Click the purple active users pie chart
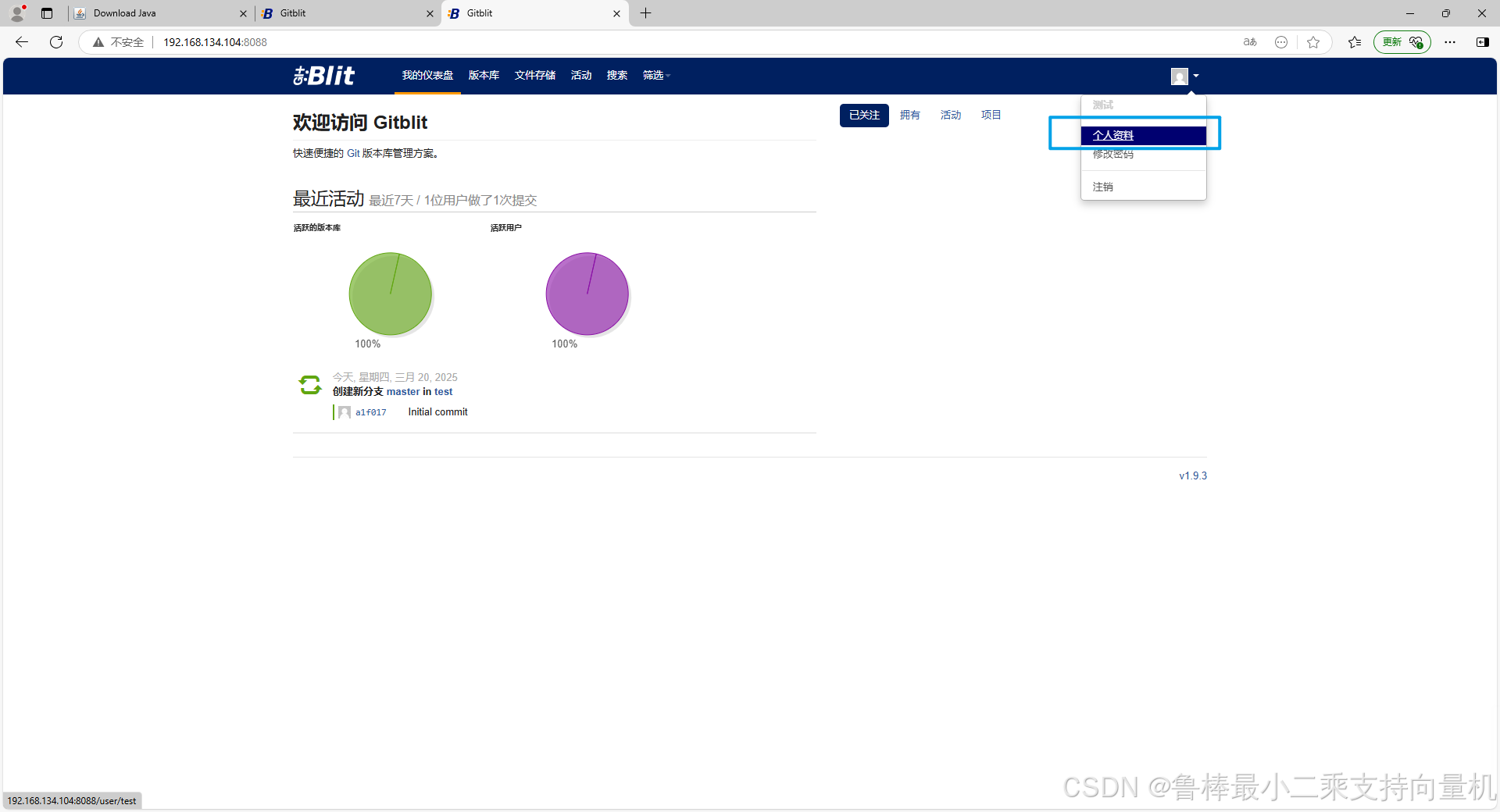The image size is (1500, 812). [x=587, y=294]
